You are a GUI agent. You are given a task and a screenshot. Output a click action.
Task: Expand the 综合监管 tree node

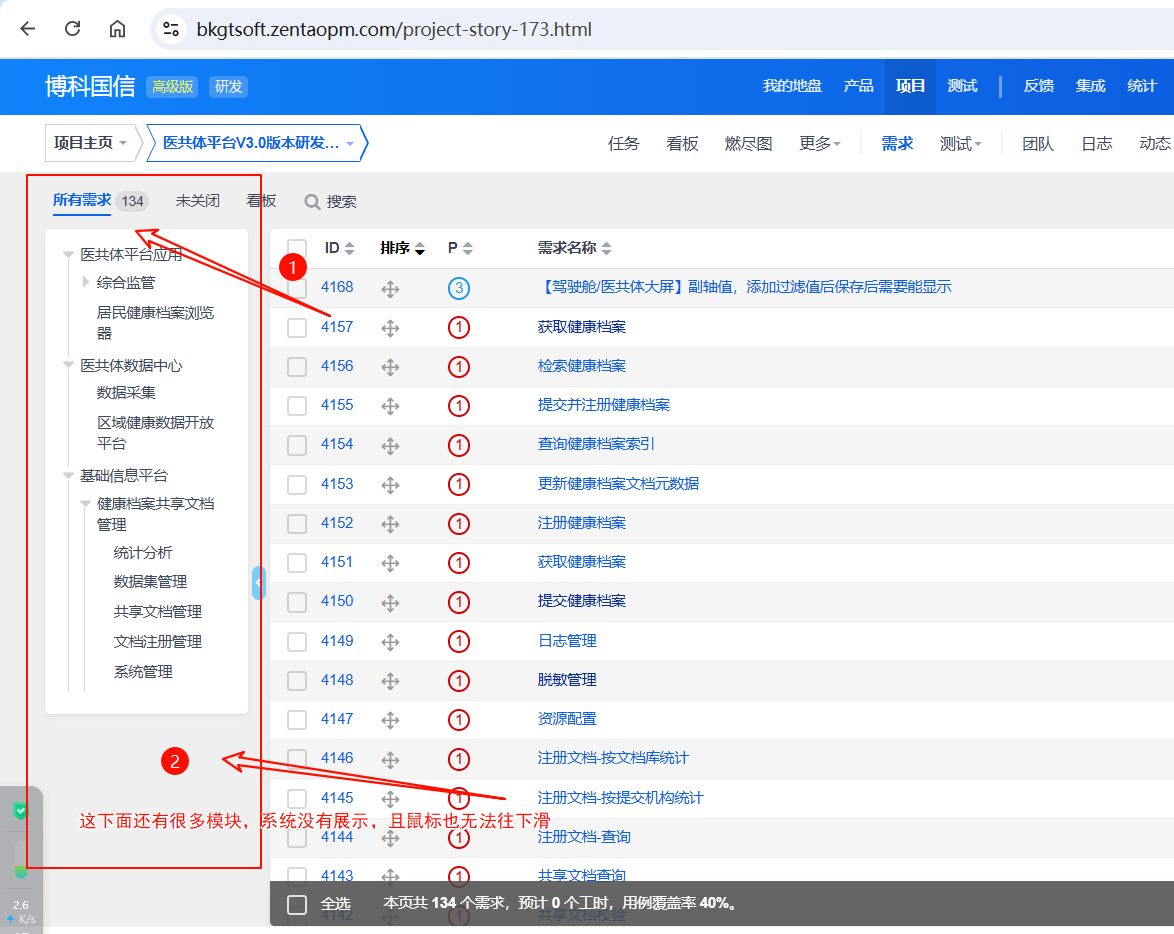pos(86,283)
